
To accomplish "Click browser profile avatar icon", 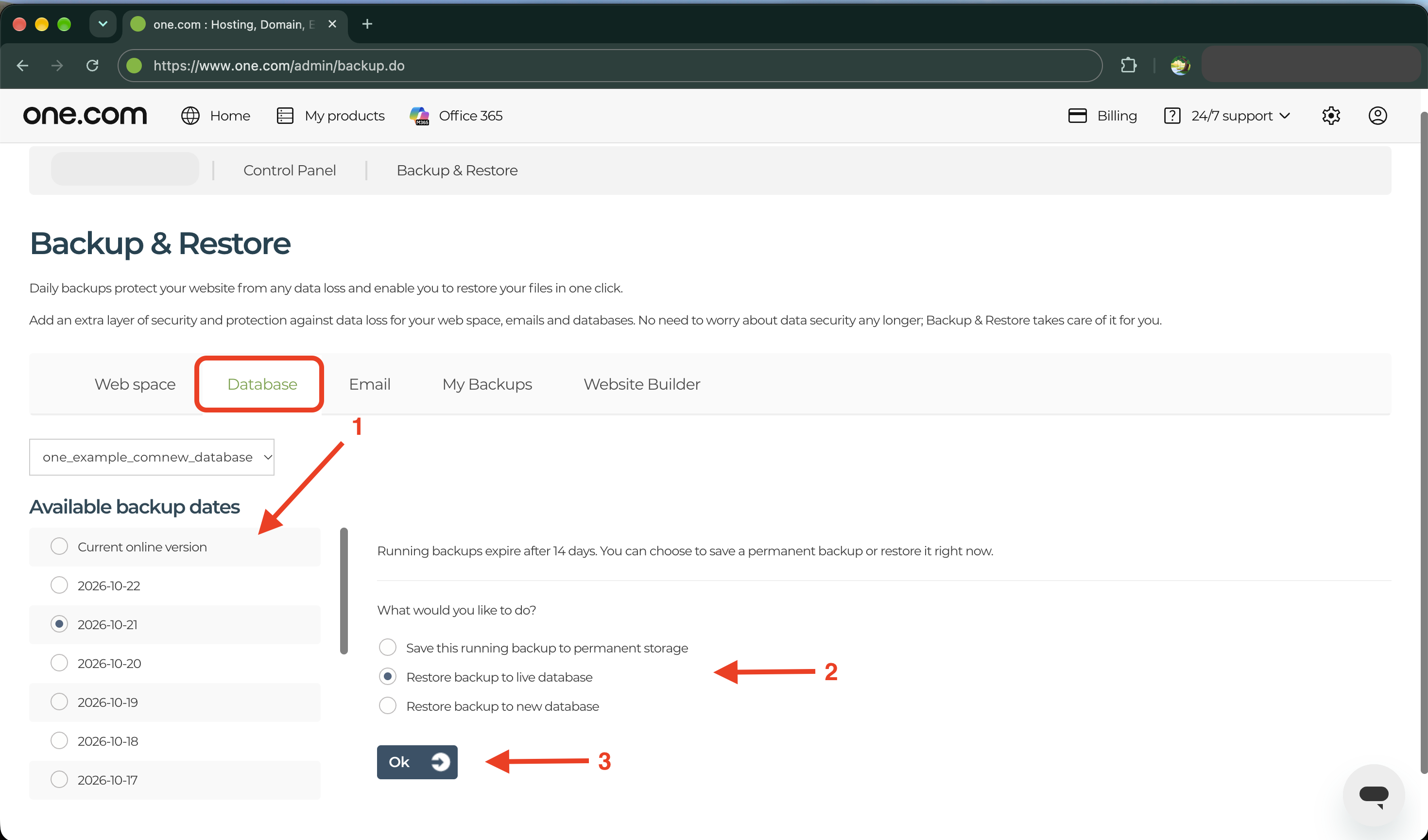I will (1180, 66).
